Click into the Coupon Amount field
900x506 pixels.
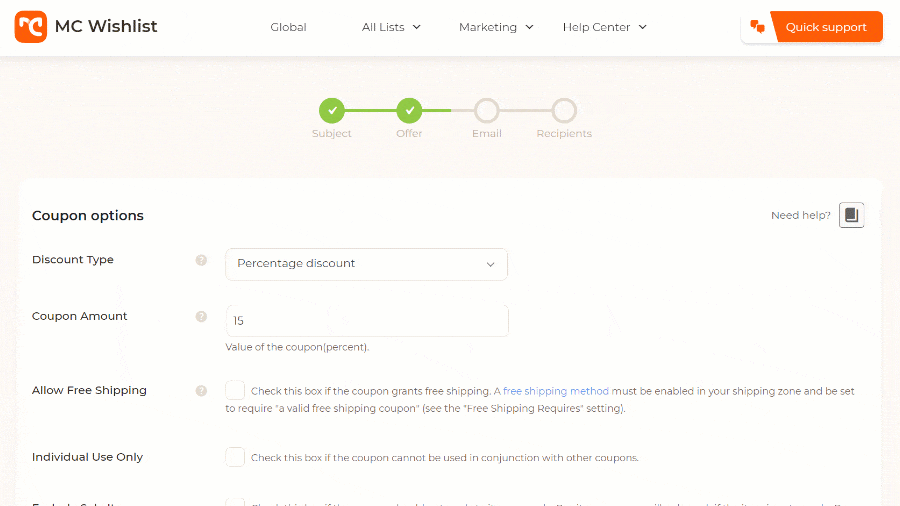click(x=366, y=321)
